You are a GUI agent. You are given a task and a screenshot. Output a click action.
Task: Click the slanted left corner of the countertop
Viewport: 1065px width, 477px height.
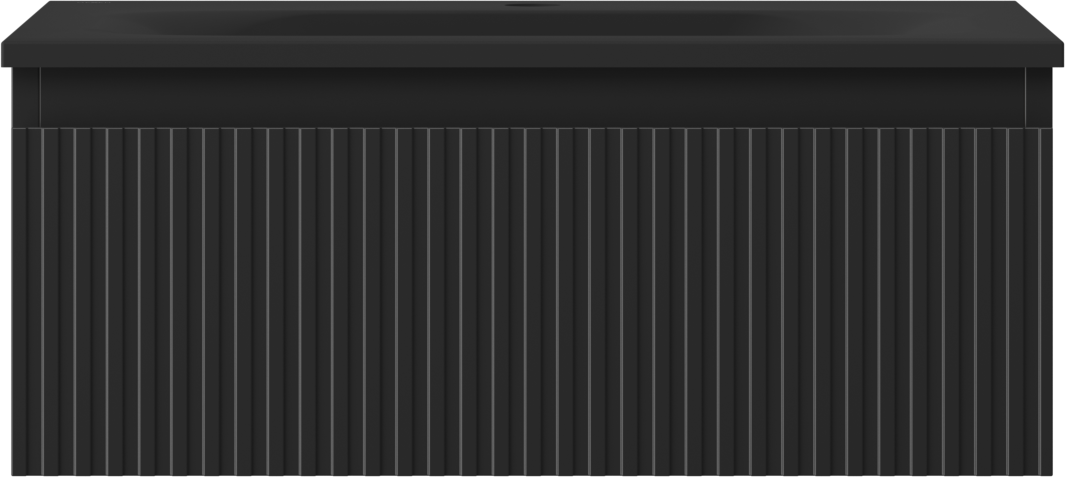coord(26,22)
